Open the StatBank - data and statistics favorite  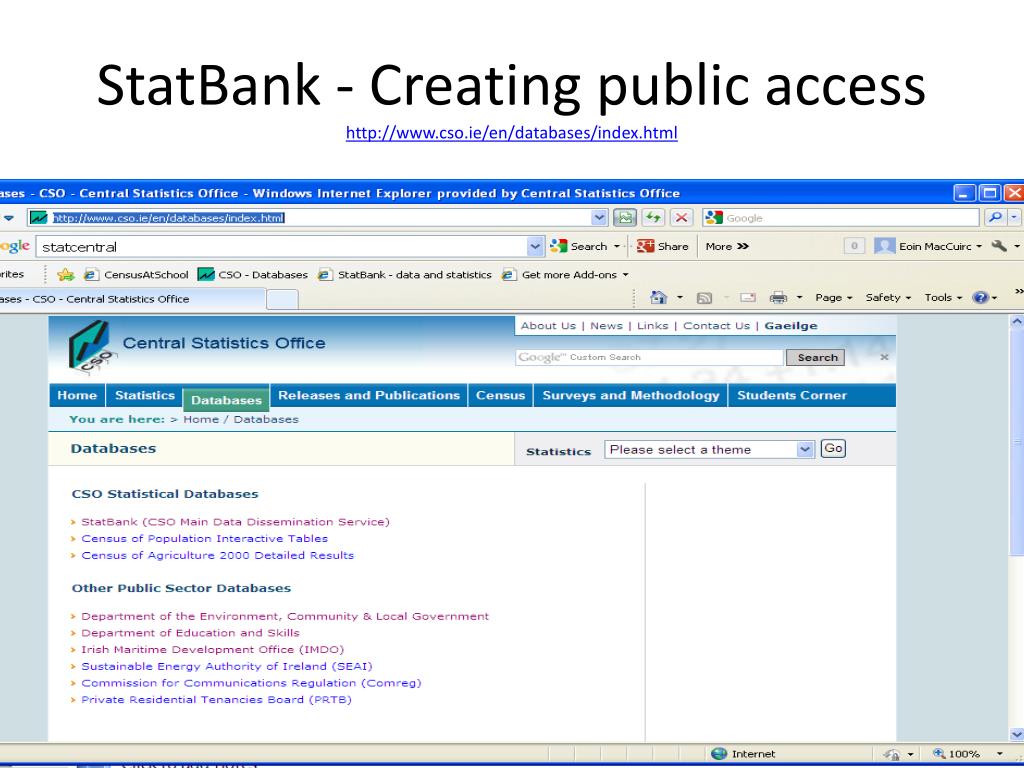(404, 275)
